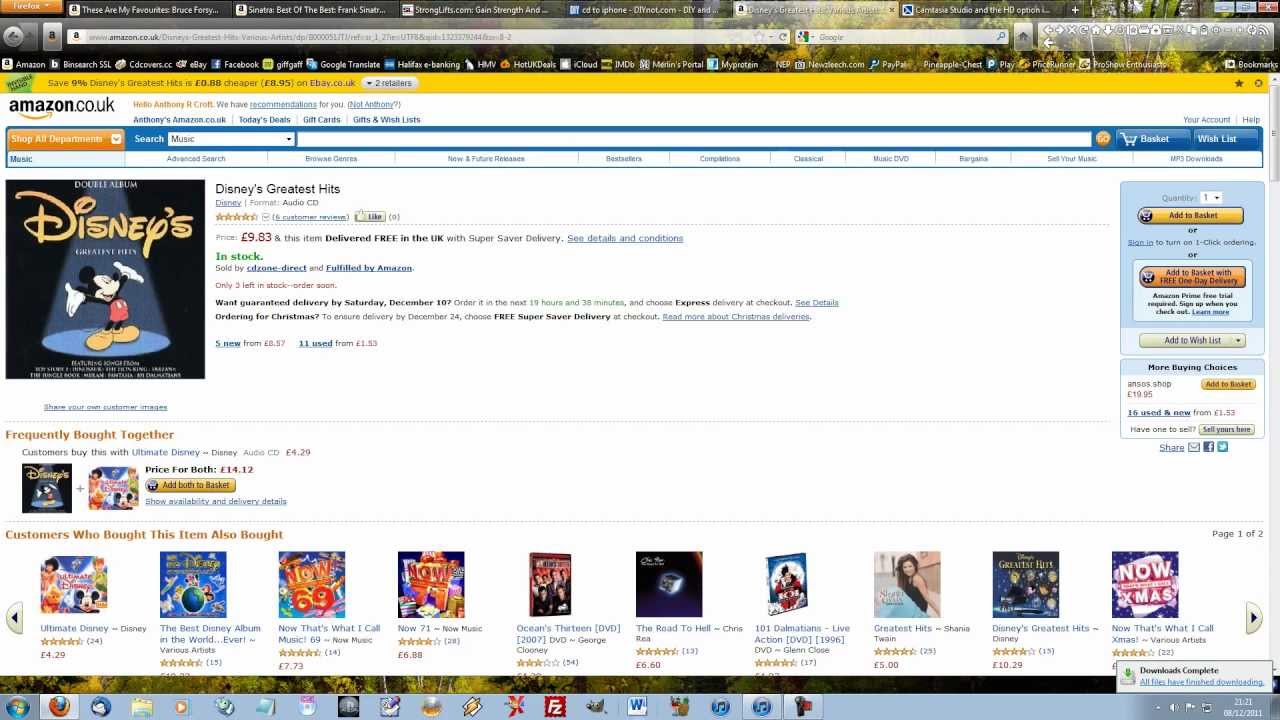Click the star icon on comparison bar
The height and width of the screenshot is (720, 1280).
point(1239,83)
